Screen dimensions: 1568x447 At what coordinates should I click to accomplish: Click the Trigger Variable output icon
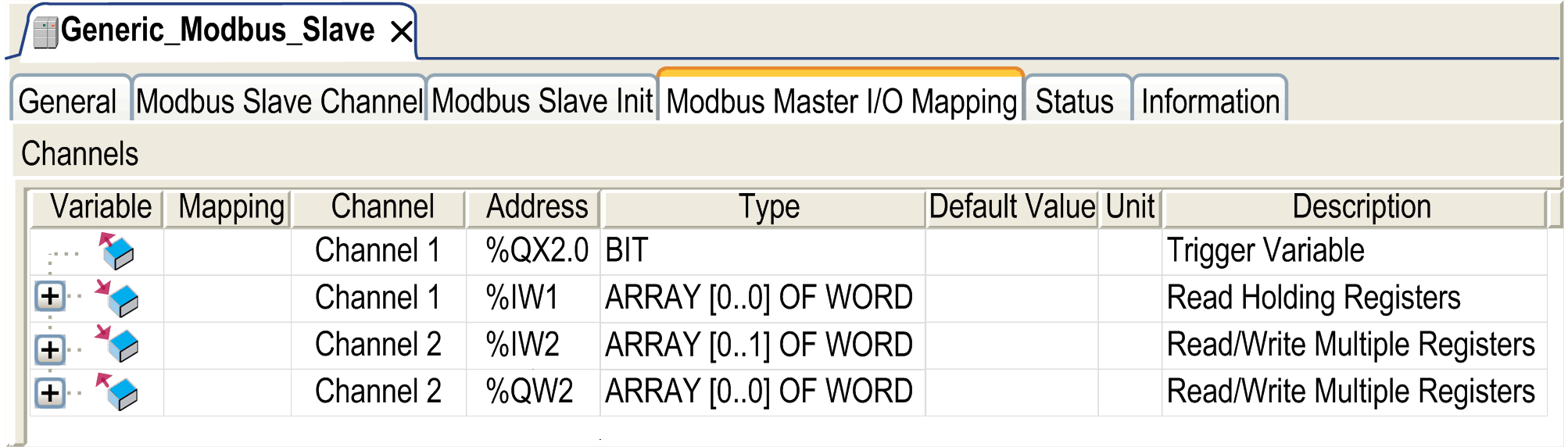117,251
